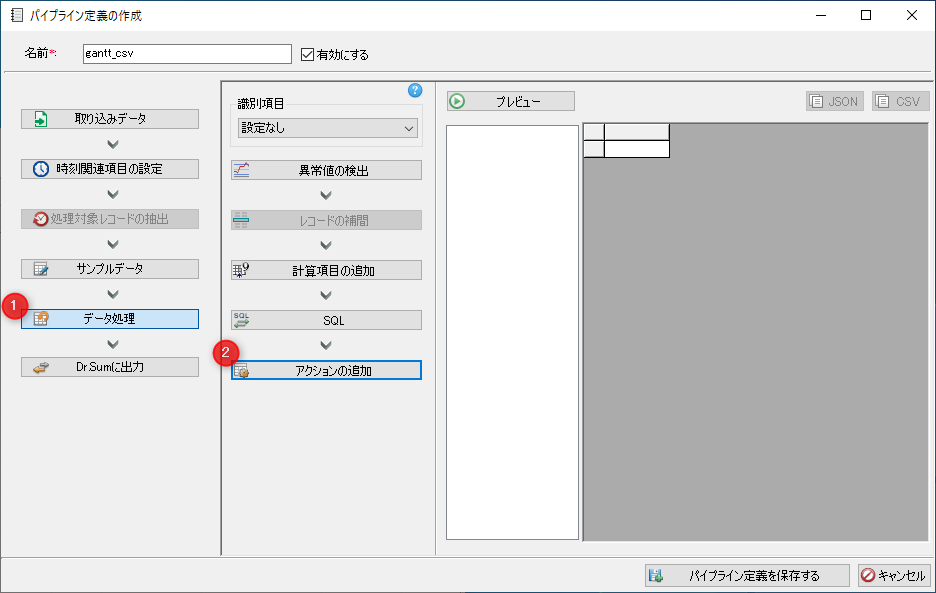Click the chart icon on 異常値の検出

click(x=241, y=170)
